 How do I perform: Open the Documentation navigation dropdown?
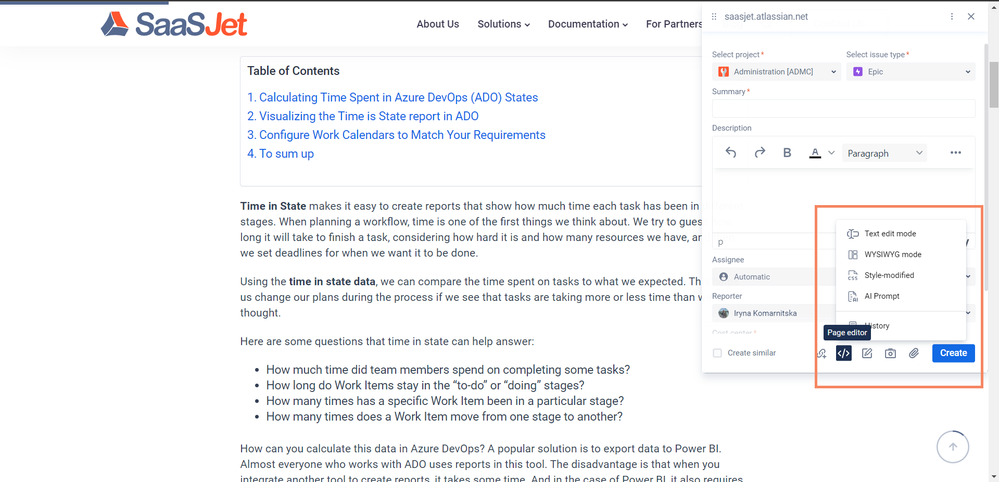coord(587,24)
